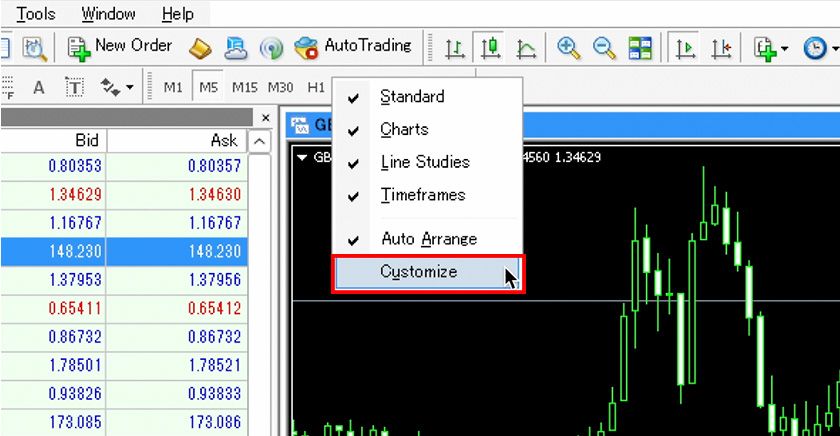Enable the chart auto scroll icon
Screen dimensions: 840x436
[686, 48]
